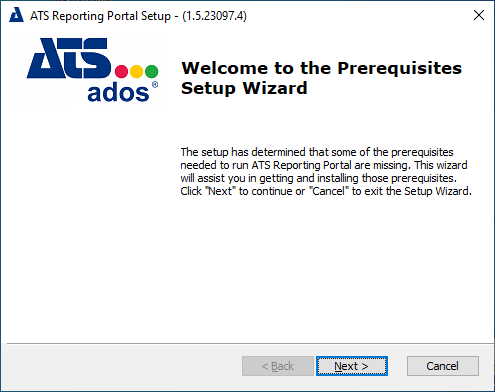Viewport: 495px width, 392px height.
Task: Click the 'Setup Wizard' heading line
Action: coord(244,88)
